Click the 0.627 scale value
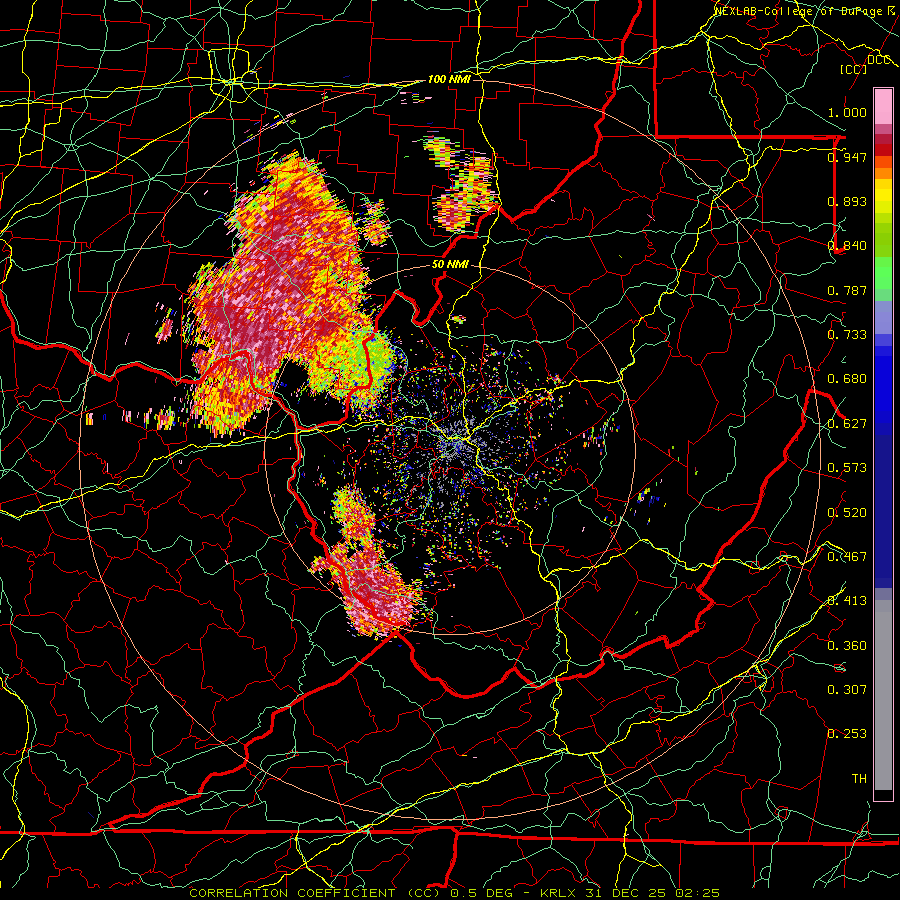900x900 pixels. [x=847, y=424]
